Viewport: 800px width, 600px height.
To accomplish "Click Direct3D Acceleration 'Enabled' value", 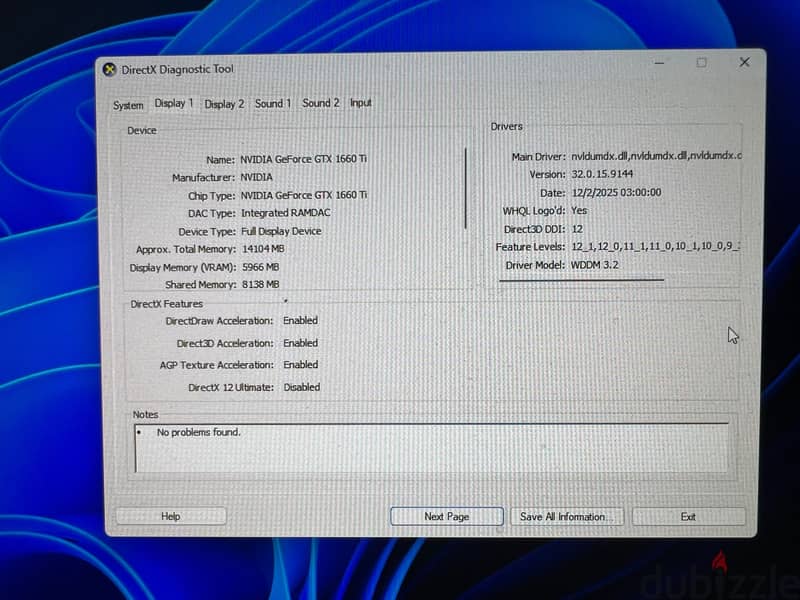I will (x=301, y=343).
